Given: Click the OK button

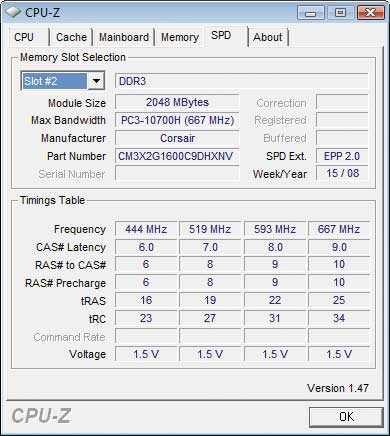Looking at the screenshot, I should coord(346,417).
